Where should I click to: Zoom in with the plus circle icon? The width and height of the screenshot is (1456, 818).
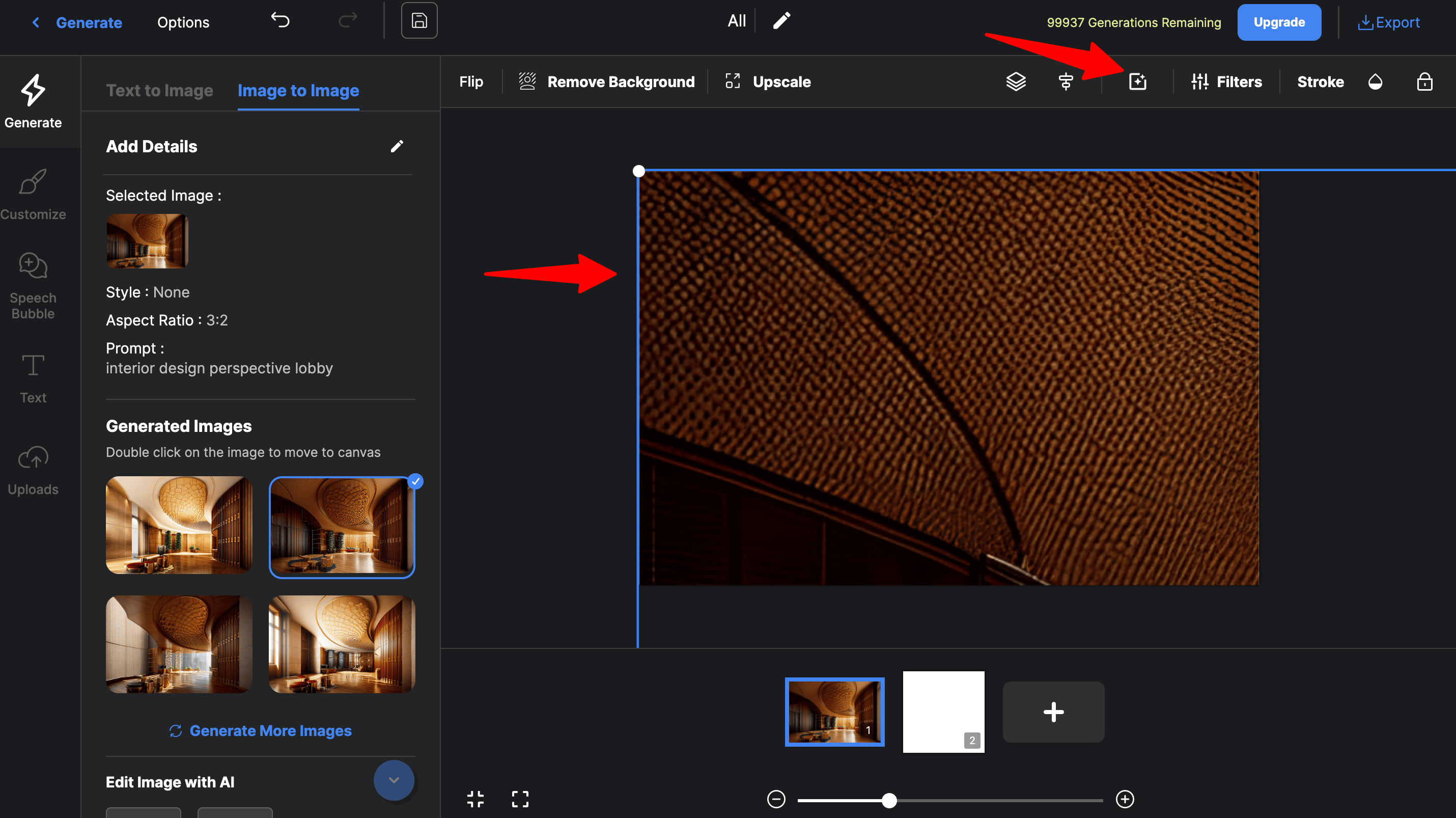tap(1125, 799)
